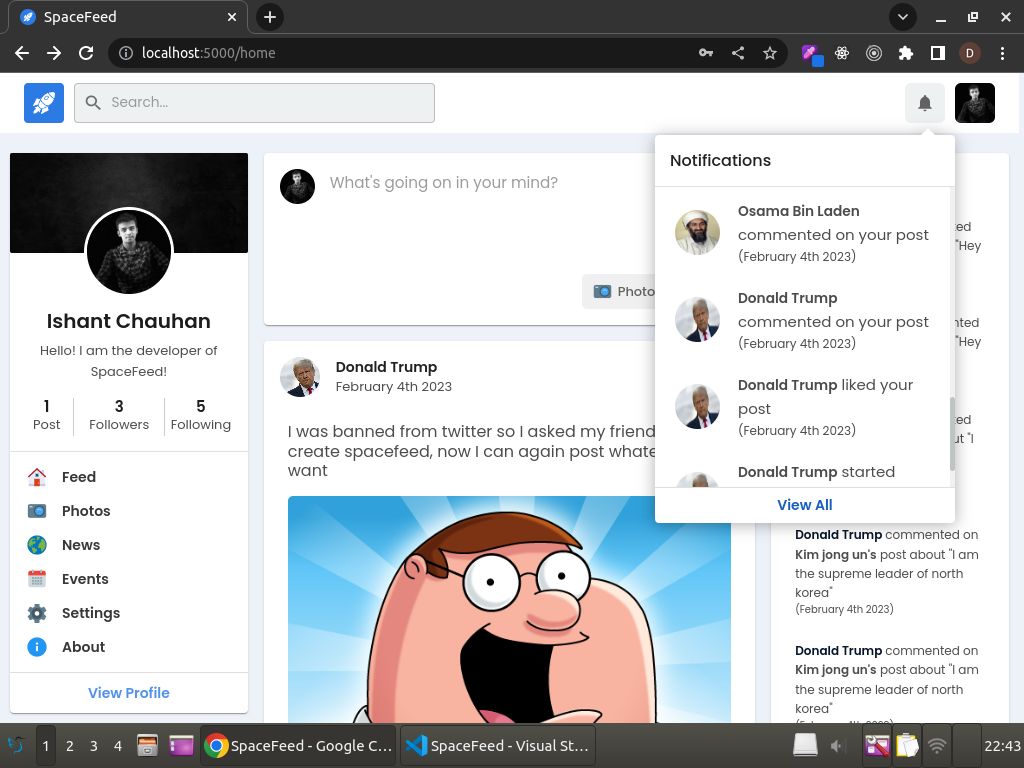
Task: Click the clock showing 22:43
Action: [1002, 746]
